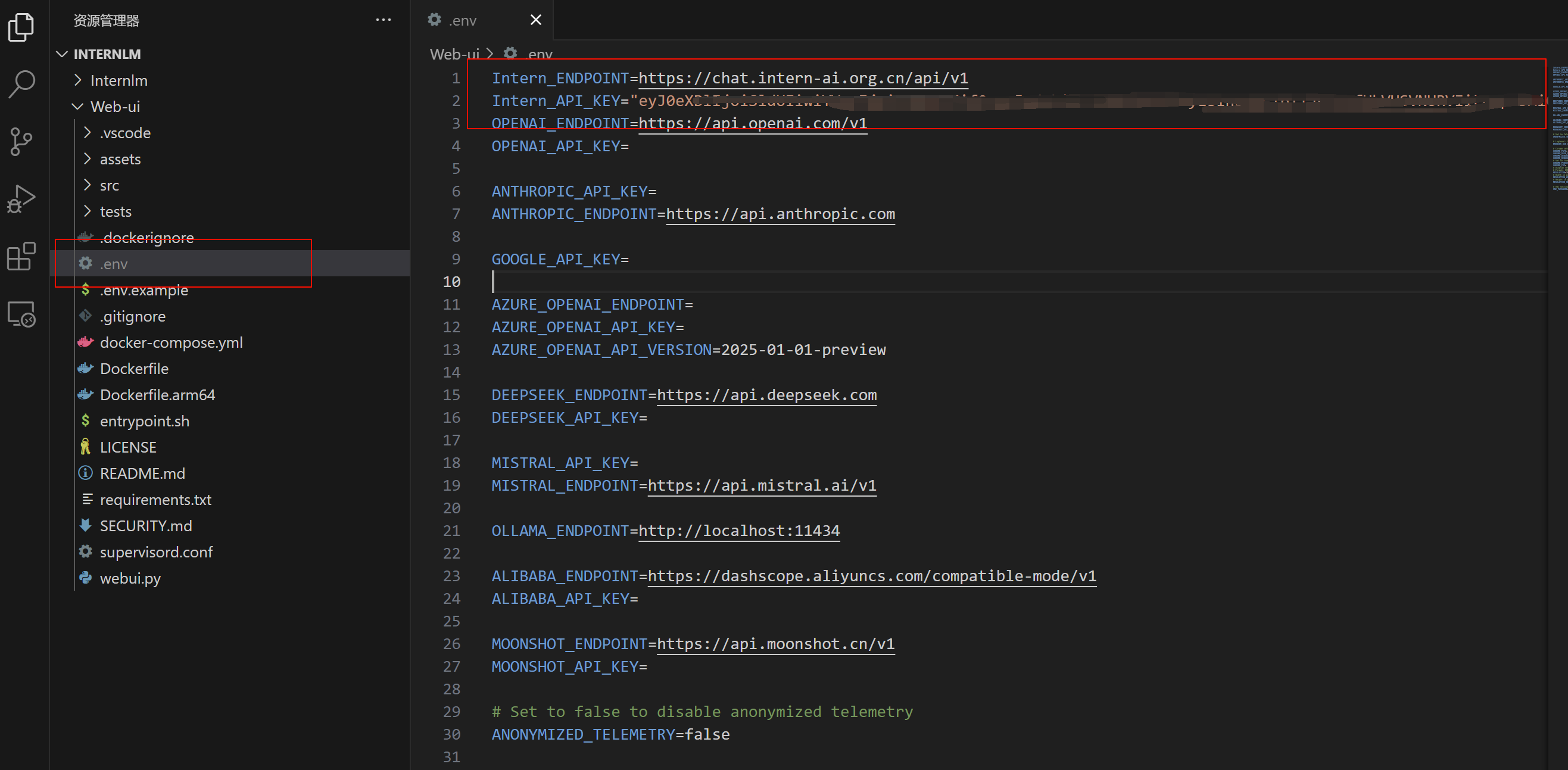The width and height of the screenshot is (1568, 770).
Task: Open docker-compose.yml in the file tree
Action: click(x=171, y=342)
